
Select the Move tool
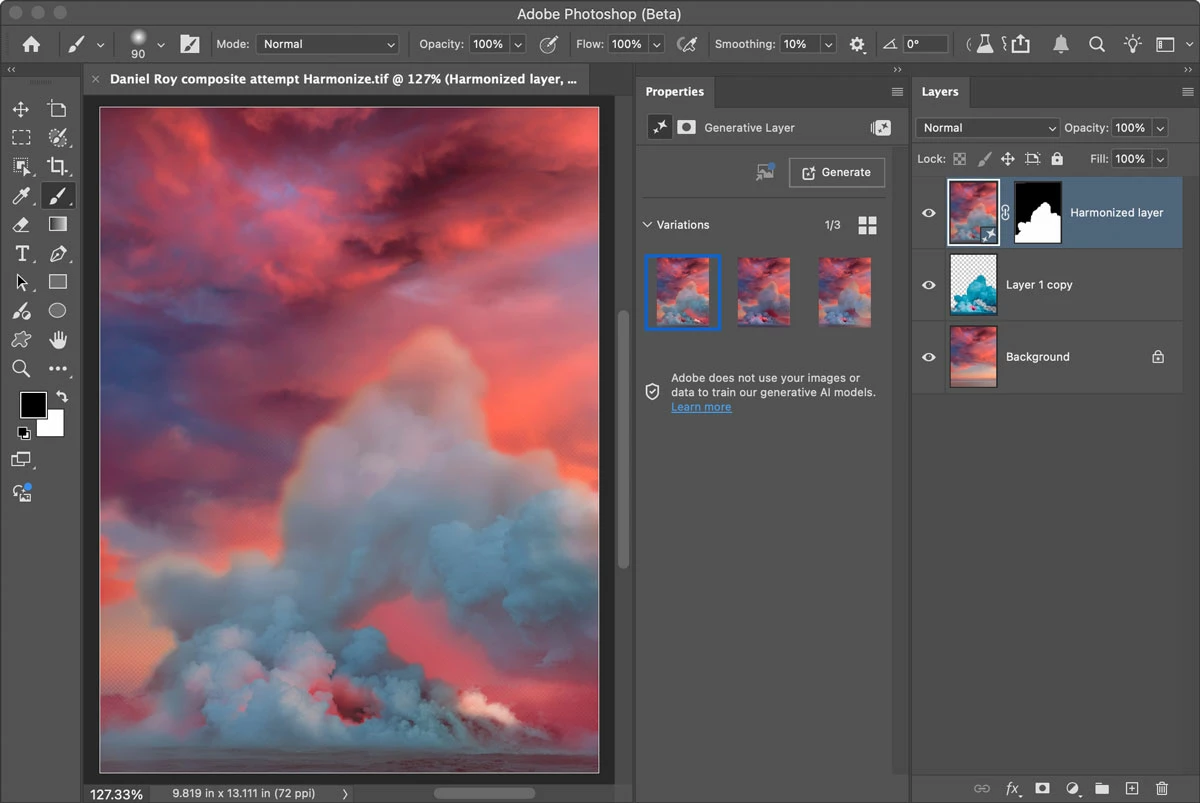coord(21,109)
